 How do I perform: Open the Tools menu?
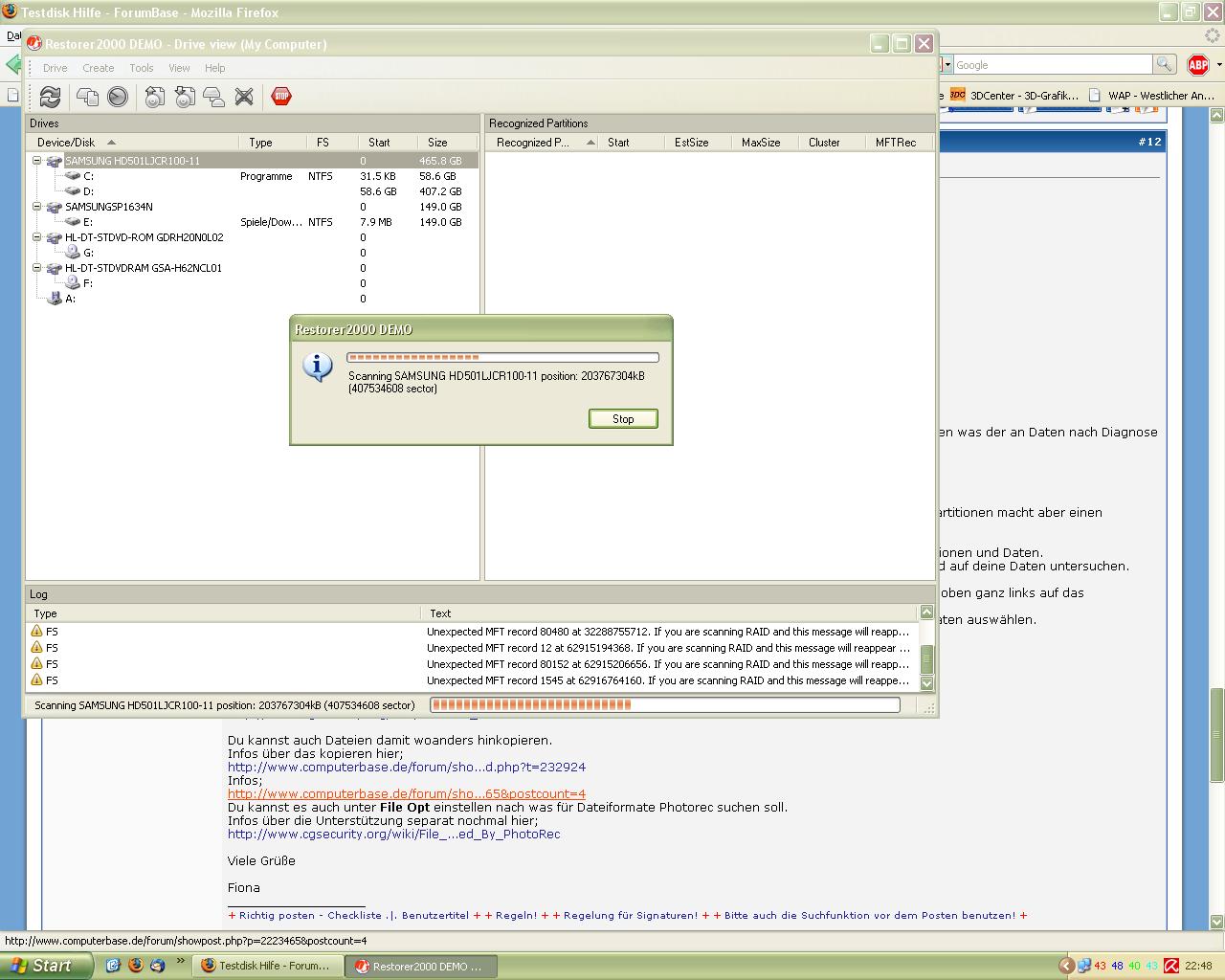(142, 68)
